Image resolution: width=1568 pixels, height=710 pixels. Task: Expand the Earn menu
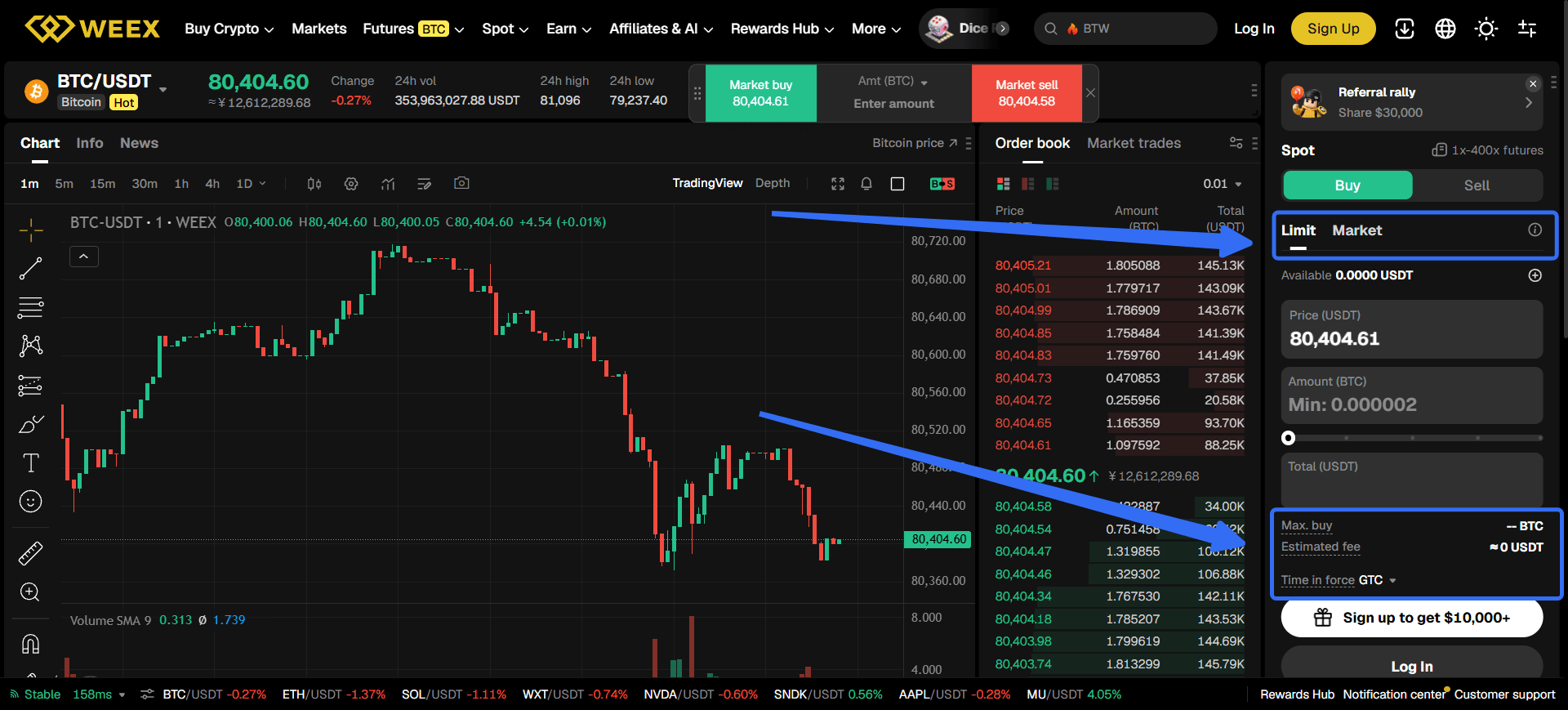tap(568, 29)
